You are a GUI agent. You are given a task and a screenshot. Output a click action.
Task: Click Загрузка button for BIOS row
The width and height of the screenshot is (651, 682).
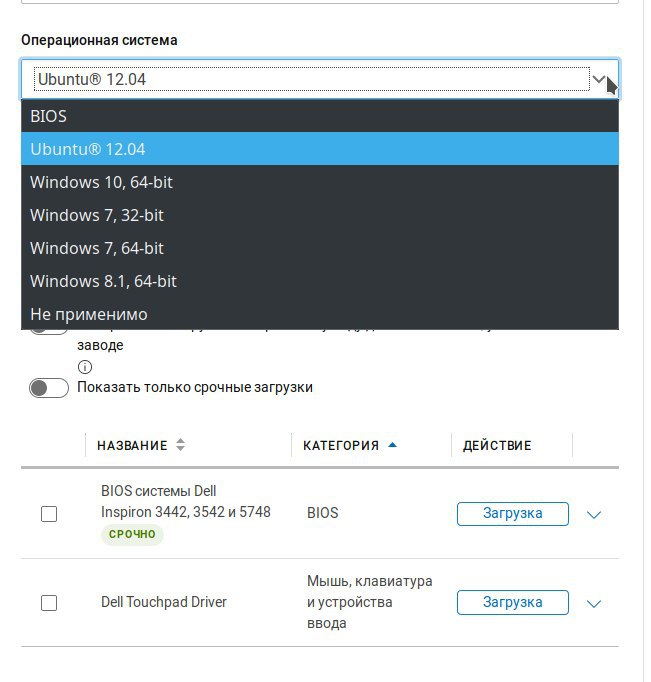tap(513, 514)
